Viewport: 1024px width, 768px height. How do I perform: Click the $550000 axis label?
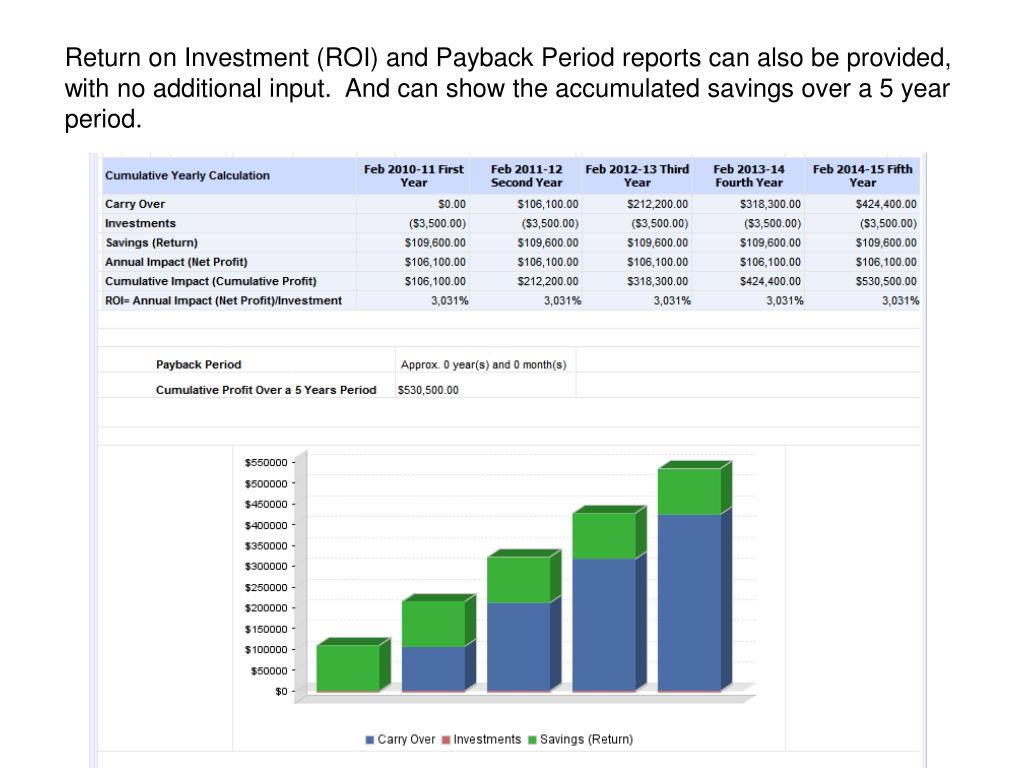click(x=266, y=462)
